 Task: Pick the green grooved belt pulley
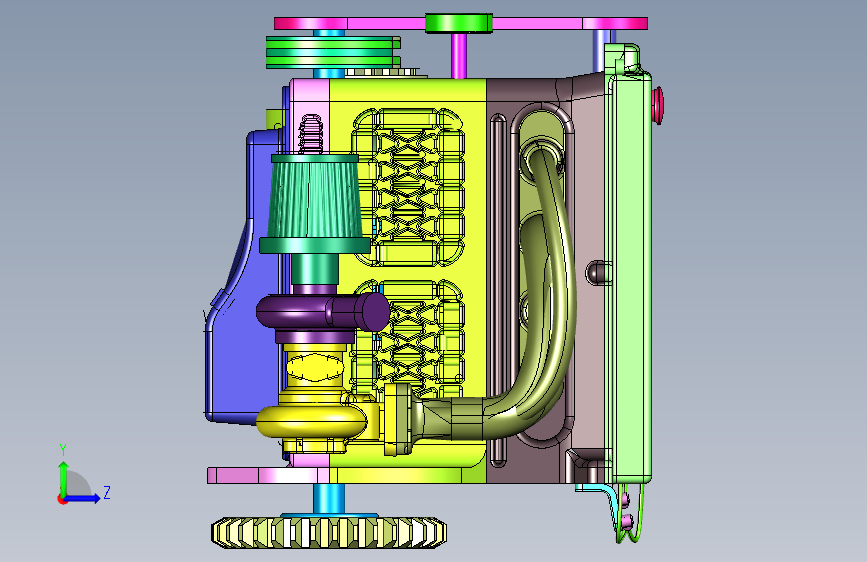click(333, 53)
